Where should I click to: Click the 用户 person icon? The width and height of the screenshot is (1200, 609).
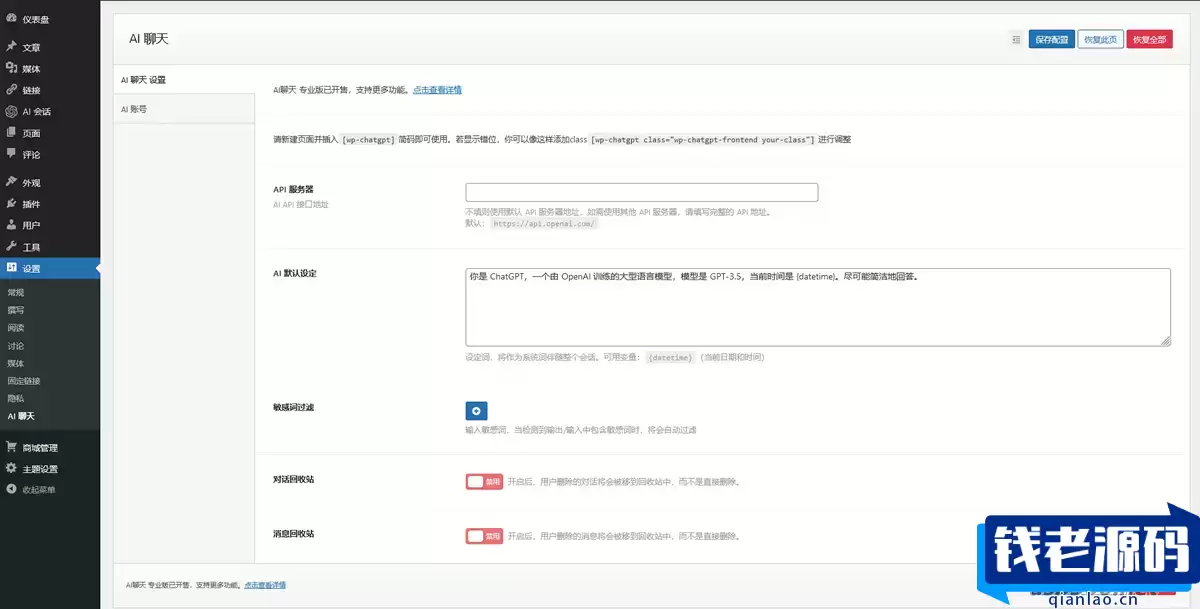pyautogui.click(x=11, y=225)
